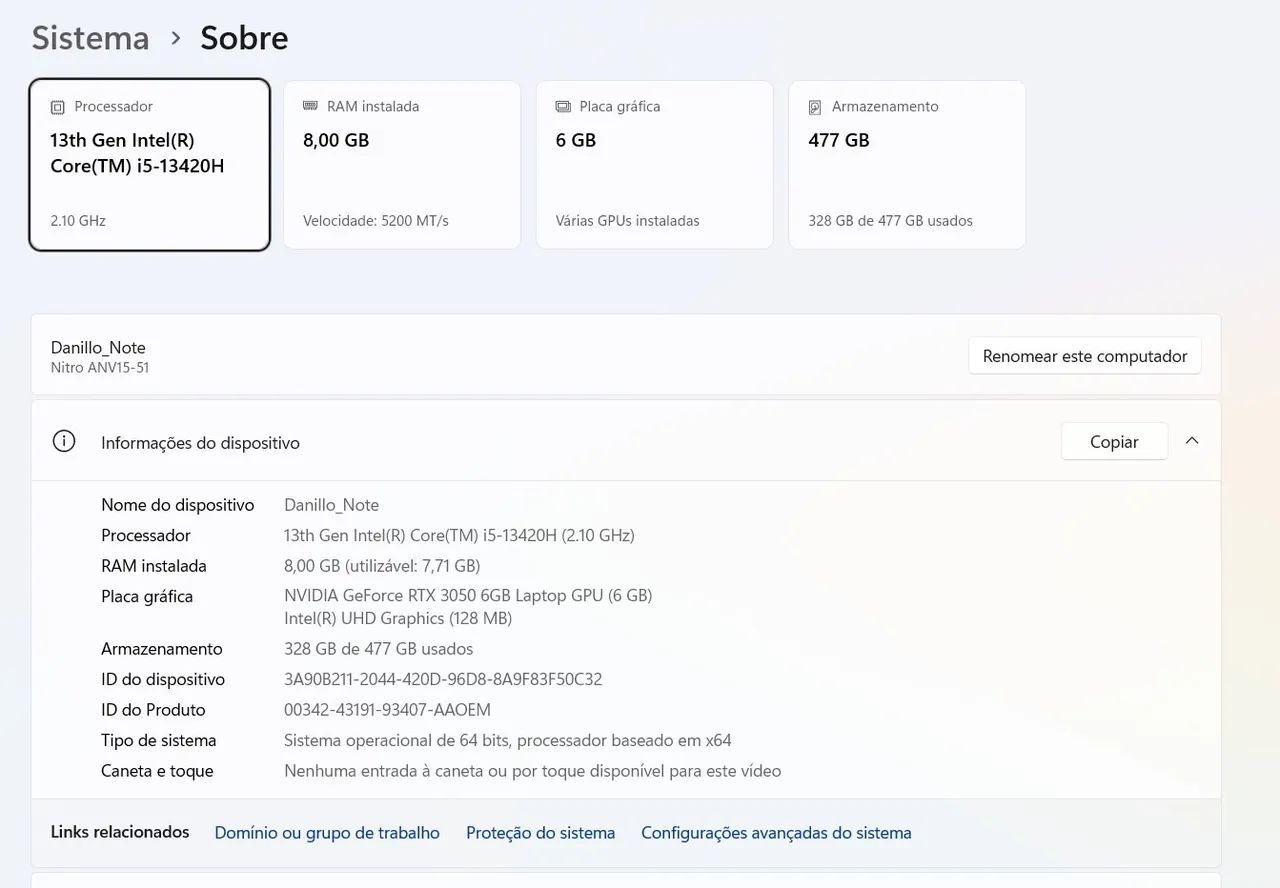Open the Processador card
Image resolution: width=1280 pixels, height=888 pixels.
click(150, 164)
